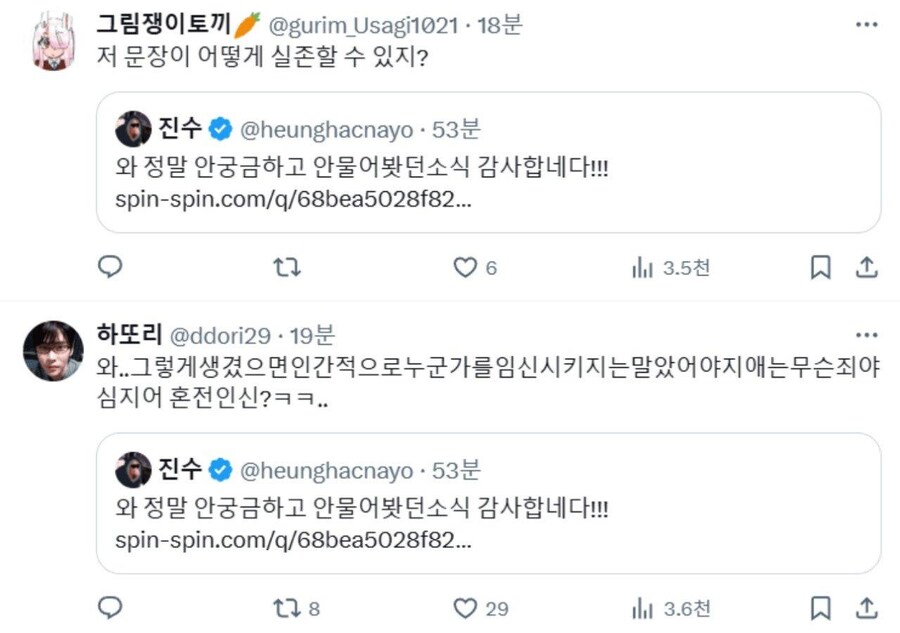Like 하또리's tweet showing 29 likes
Viewport: 900px width, 633px height.
point(463,606)
